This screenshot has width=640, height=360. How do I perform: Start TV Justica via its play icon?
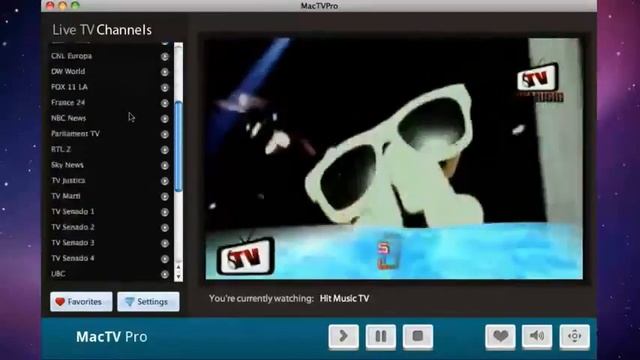pyautogui.click(x=164, y=181)
